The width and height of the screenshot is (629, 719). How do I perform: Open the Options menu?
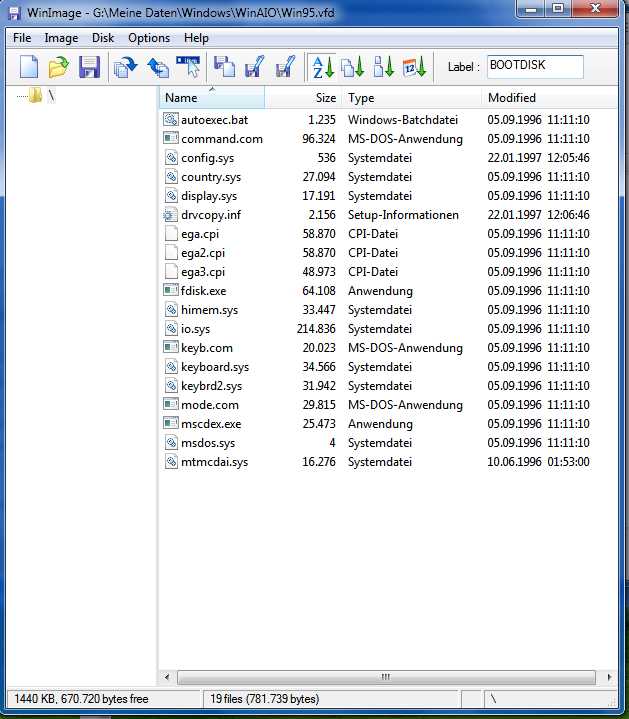tap(149, 38)
